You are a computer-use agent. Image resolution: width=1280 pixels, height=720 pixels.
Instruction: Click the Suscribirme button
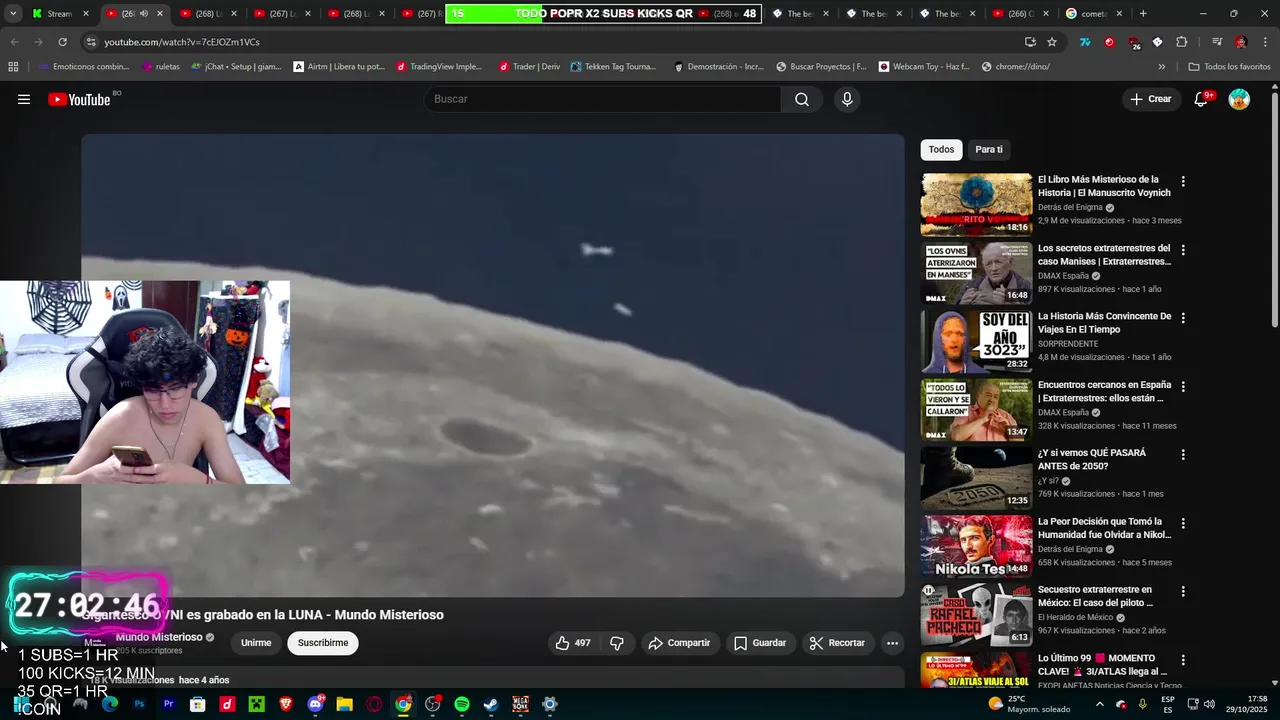click(x=323, y=643)
